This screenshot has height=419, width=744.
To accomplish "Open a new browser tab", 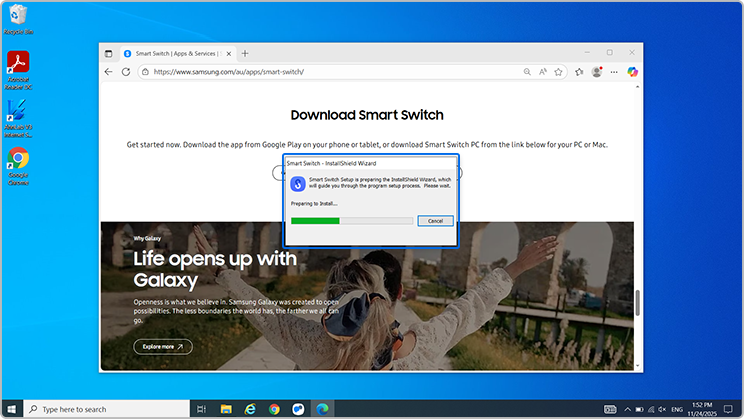I will pyautogui.click(x=245, y=53).
